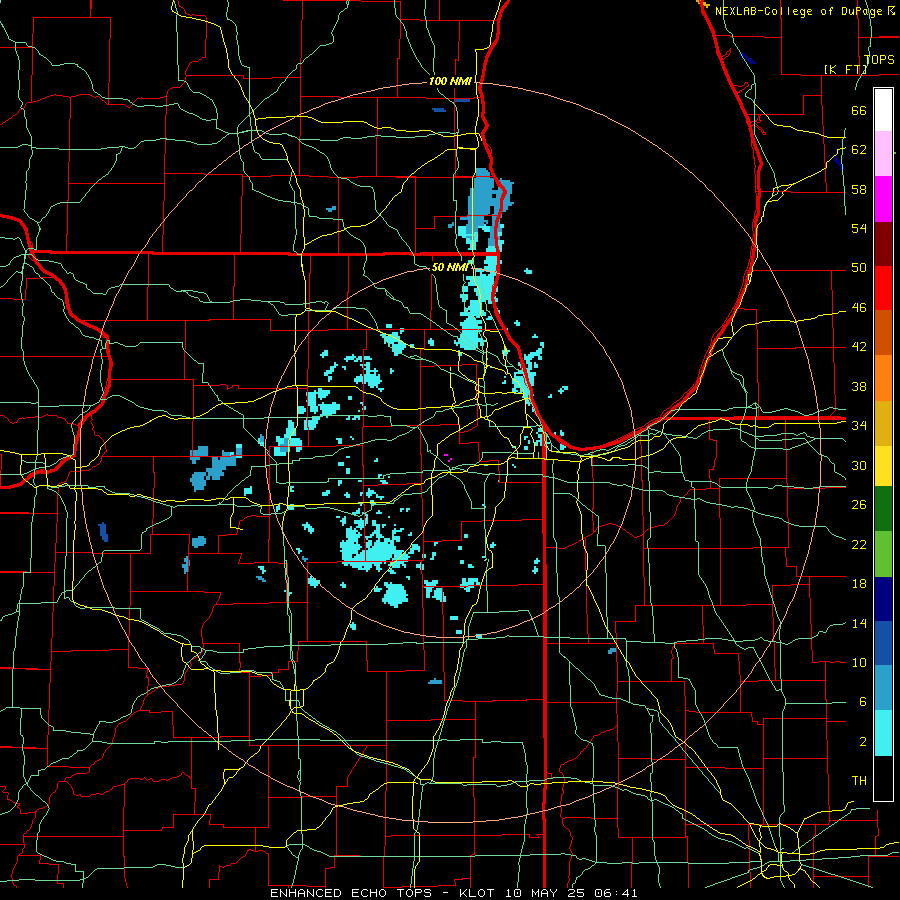
Task: Select the sky blue legend swatch
Action: [883, 688]
